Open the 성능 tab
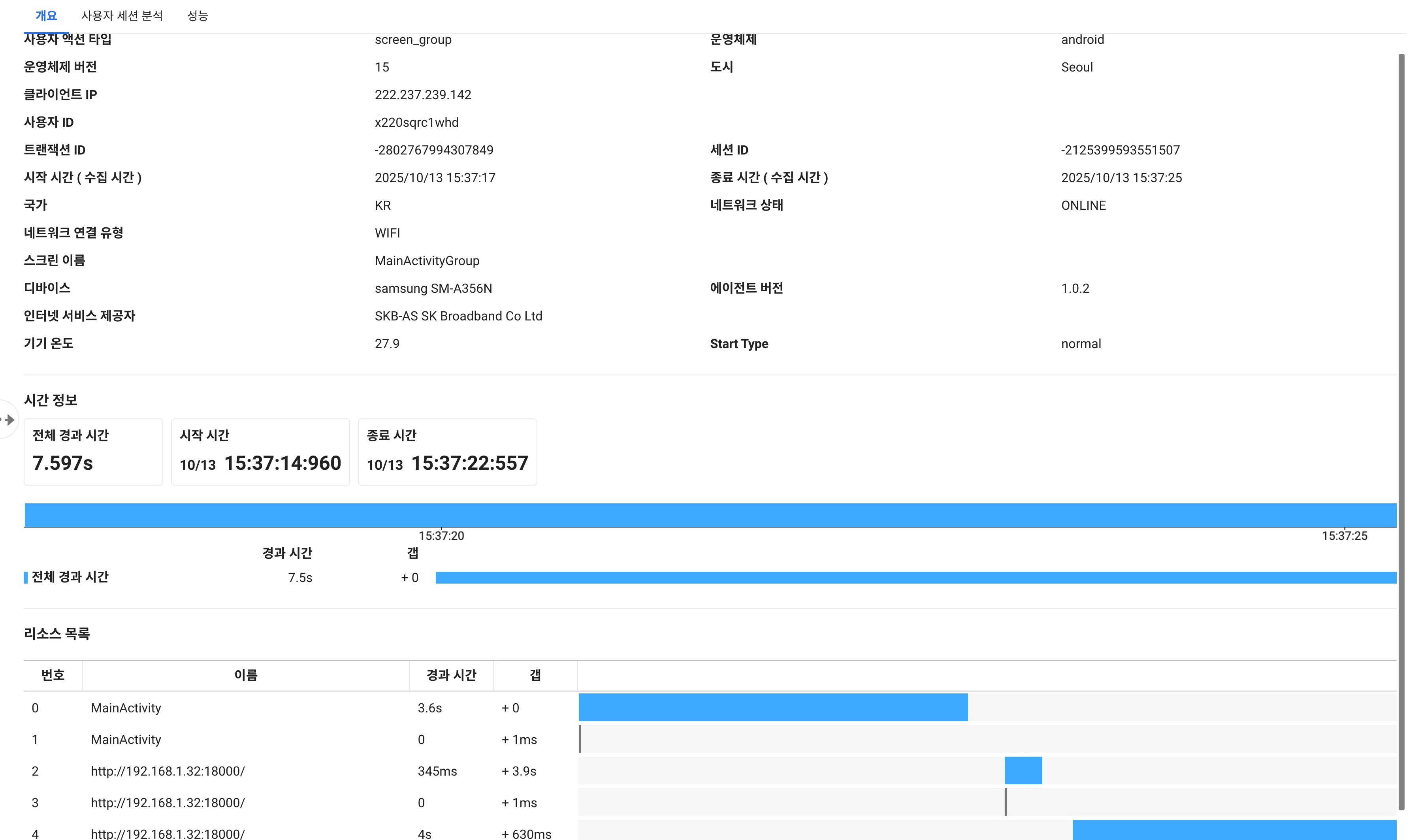1420x840 pixels. coord(198,16)
